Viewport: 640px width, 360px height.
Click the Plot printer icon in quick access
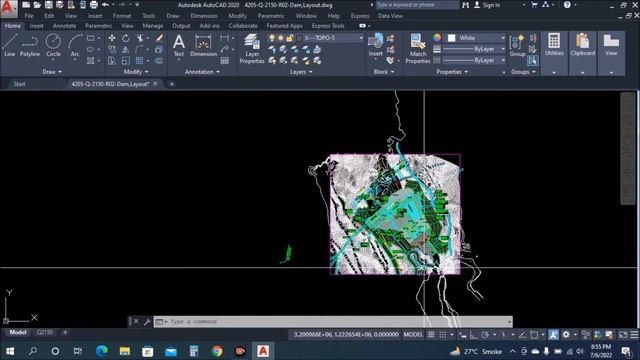(x=94, y=5)
